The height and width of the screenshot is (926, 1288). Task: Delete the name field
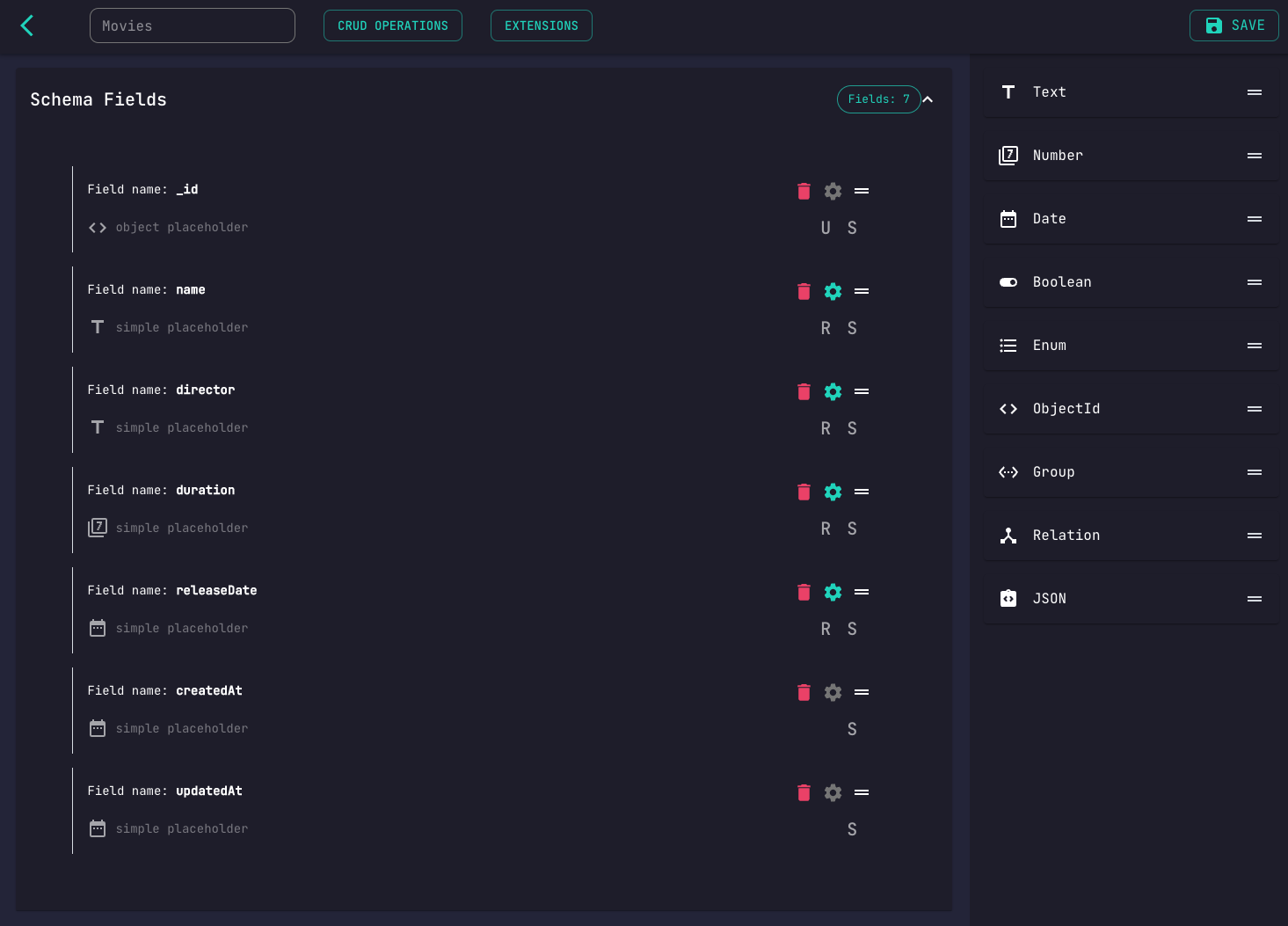click(x=804, y=291)
